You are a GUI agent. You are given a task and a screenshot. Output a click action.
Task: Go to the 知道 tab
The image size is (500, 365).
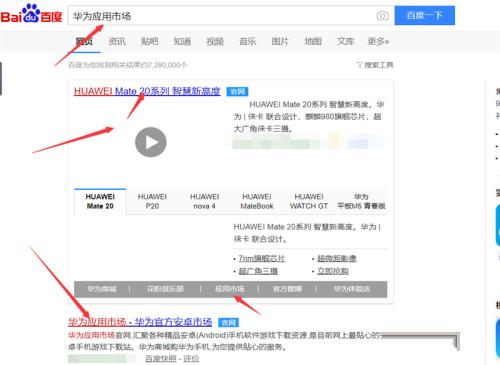(x=182, y=42)
